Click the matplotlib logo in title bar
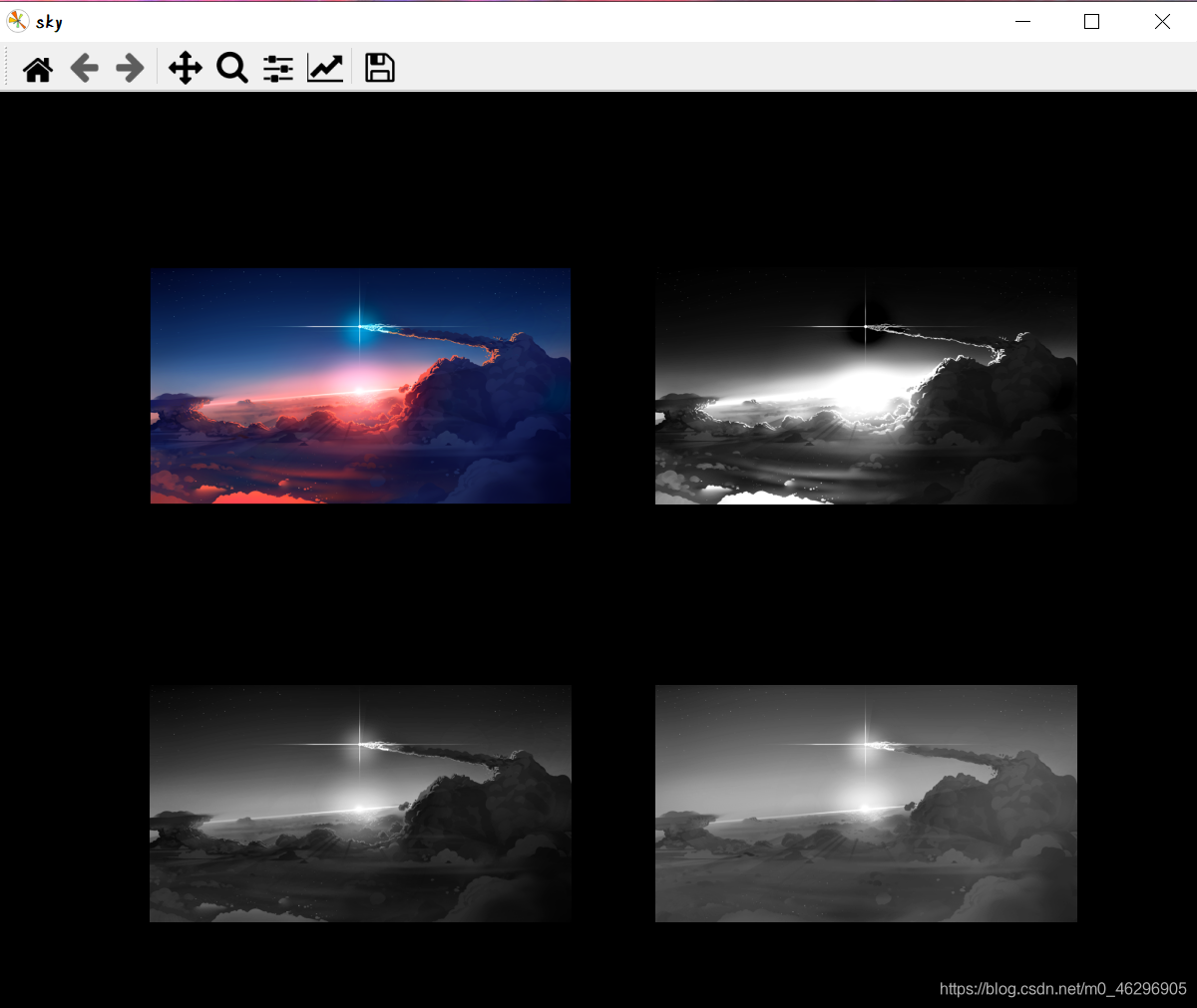This screenshot has width=1197, height=1008. tap(18, 21)
